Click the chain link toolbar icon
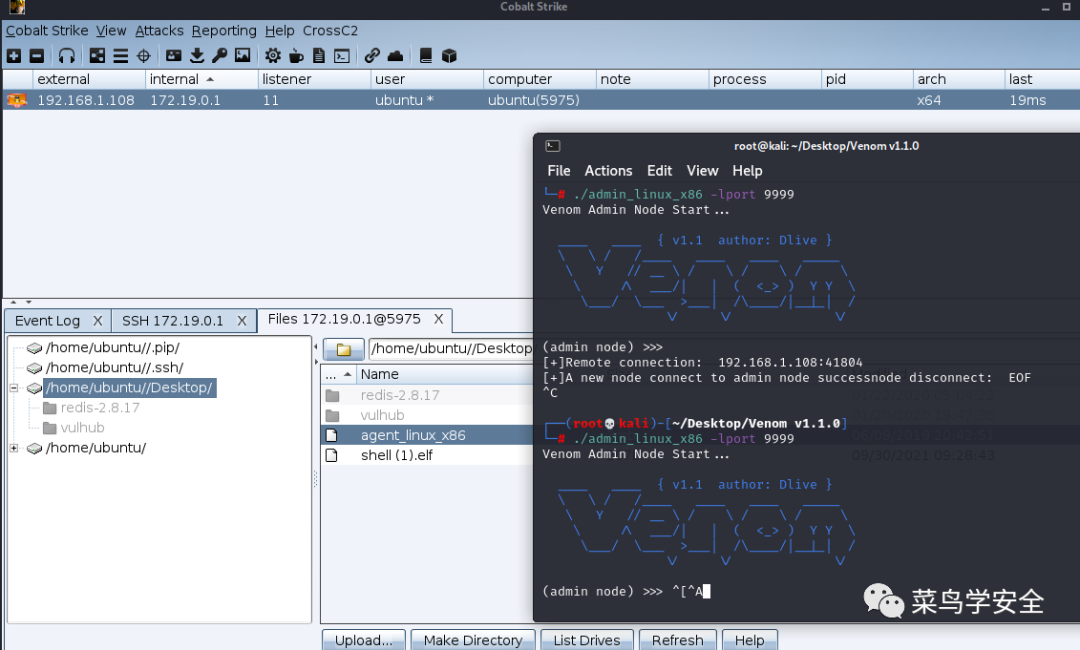1080x650 pixels. 372,56
